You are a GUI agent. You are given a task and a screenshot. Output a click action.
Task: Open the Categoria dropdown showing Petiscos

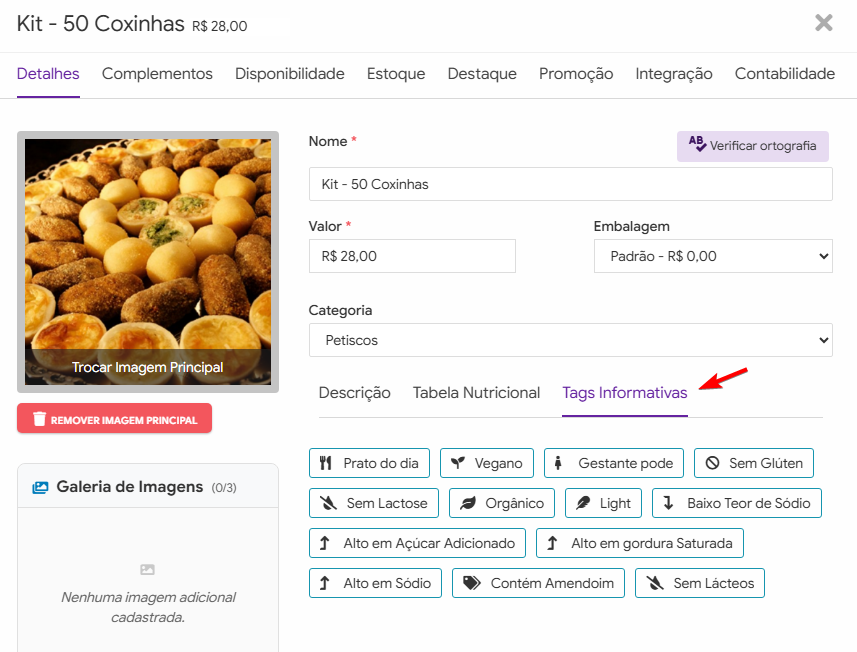tap(570, 340)
